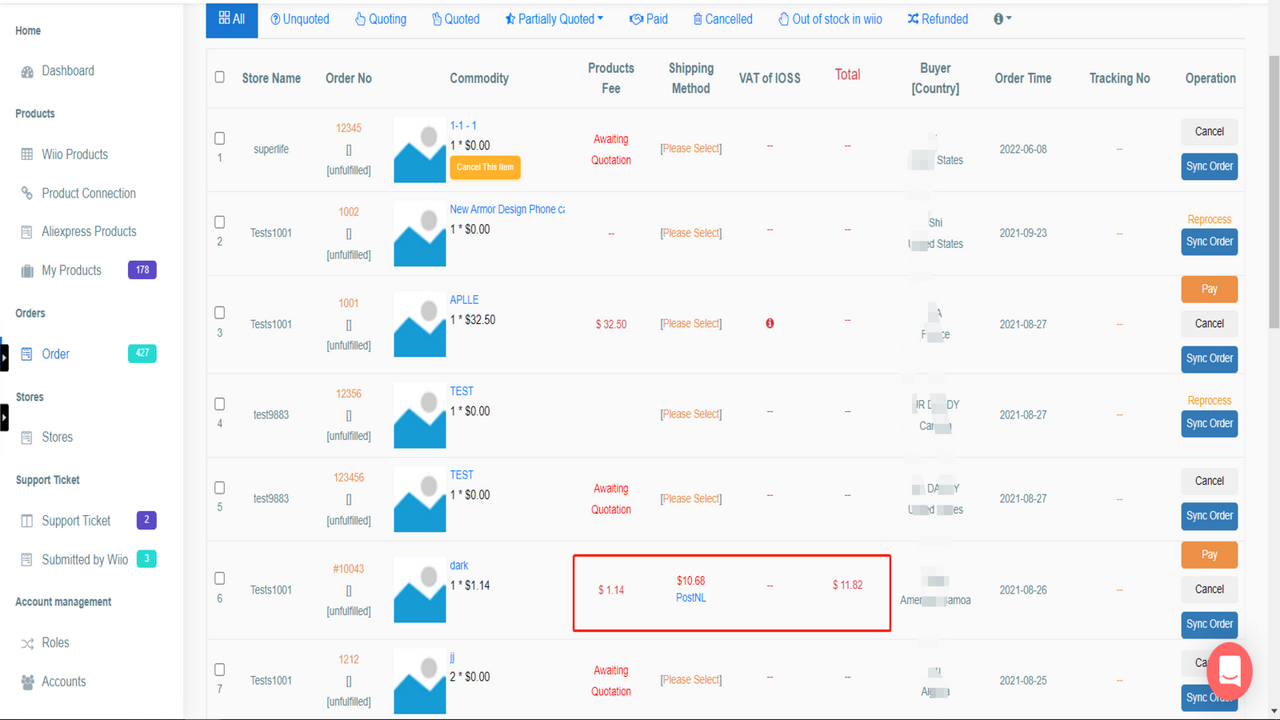Click the Pay button for order #10043
Screen dimensions: 1280x720
click(1209, 554)
